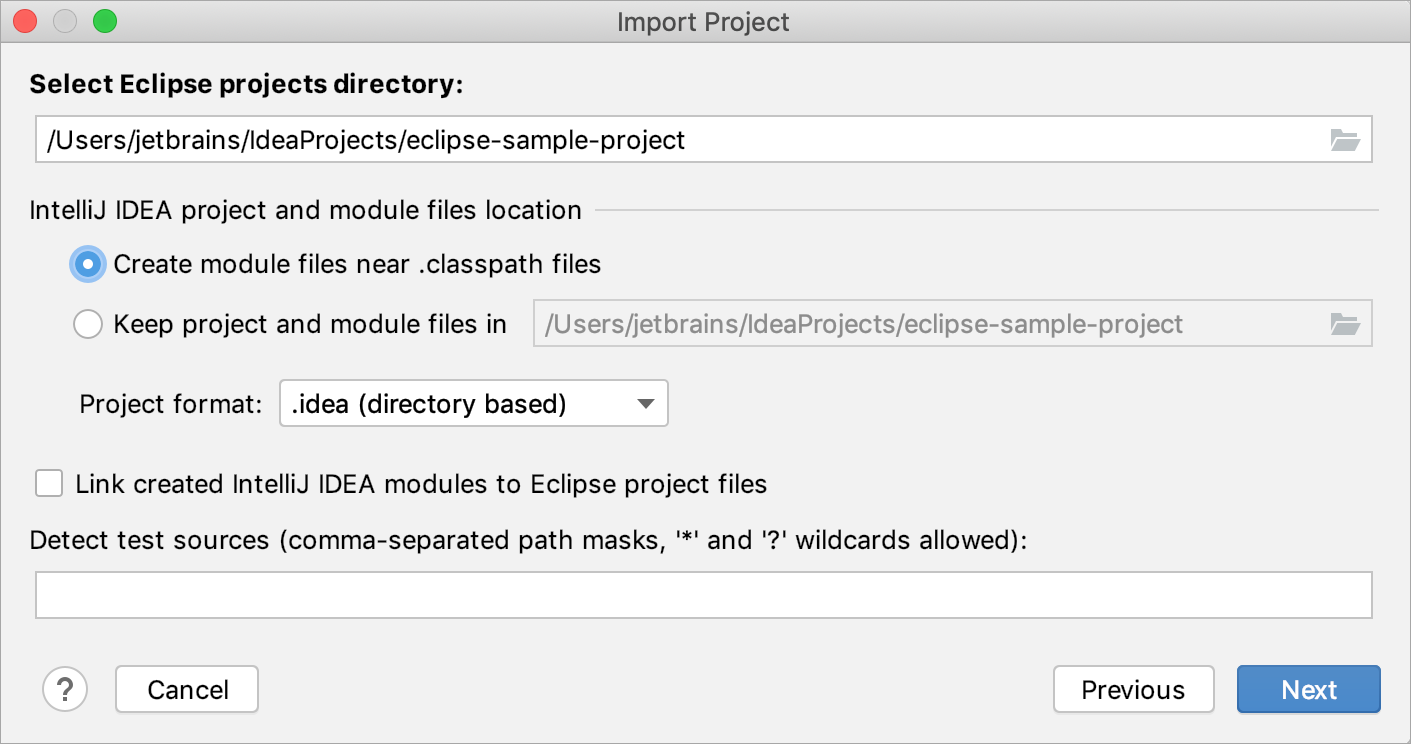The image size is (1411, 744).
Task: Click the "Select Eclipse projects directory:" label
Action: pos(246,85)
